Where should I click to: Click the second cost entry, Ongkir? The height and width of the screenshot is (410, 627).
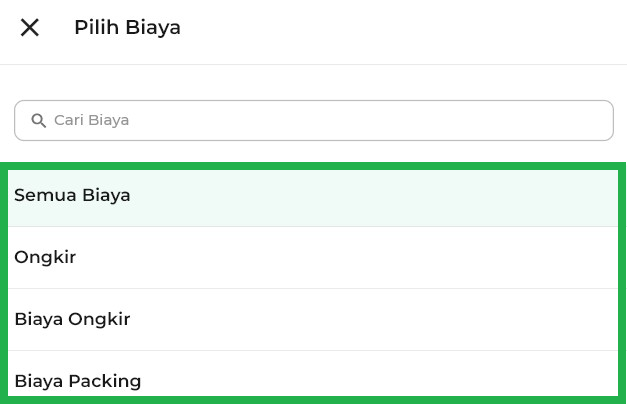pyautogui.click(x=313, y=258)
